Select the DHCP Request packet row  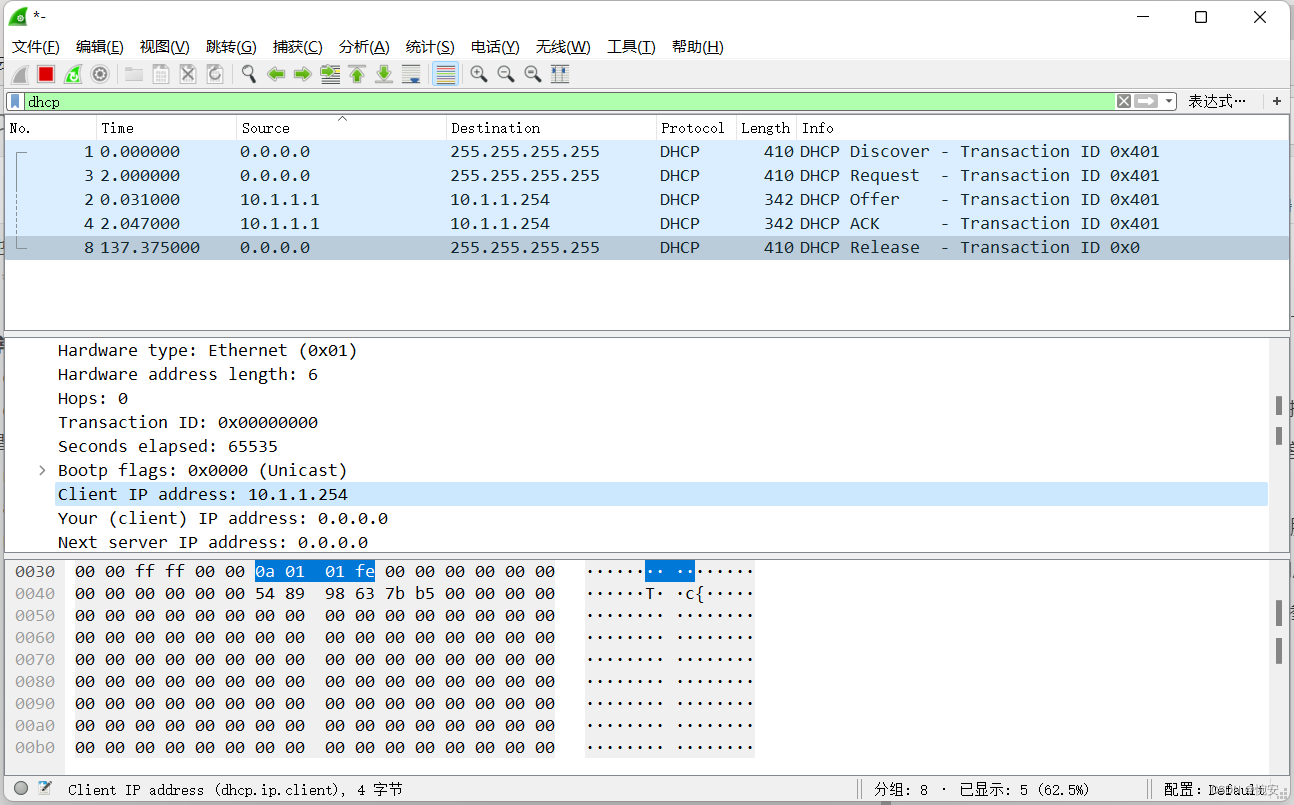(646, 176)
